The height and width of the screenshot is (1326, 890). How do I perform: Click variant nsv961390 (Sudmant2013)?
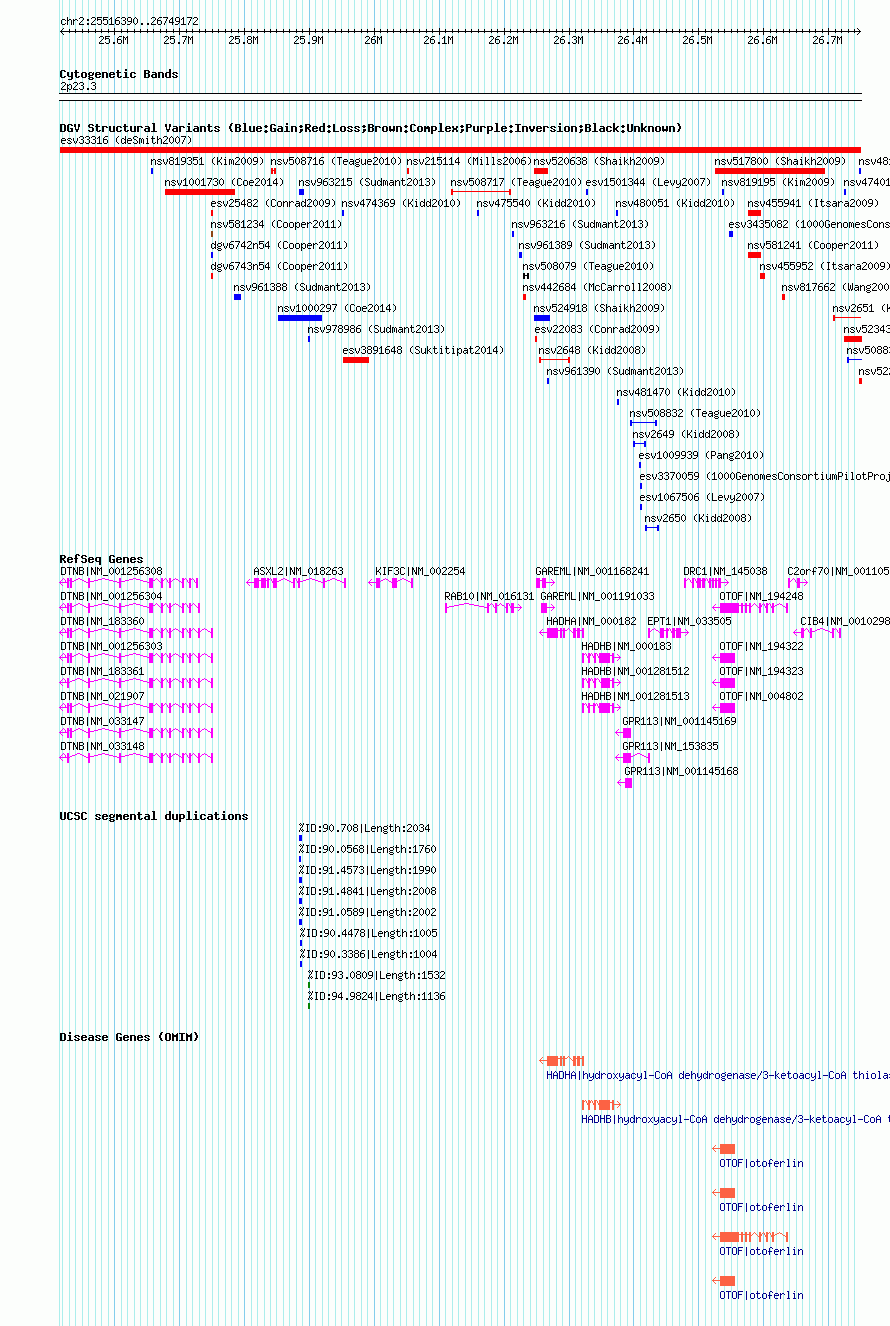615,371
